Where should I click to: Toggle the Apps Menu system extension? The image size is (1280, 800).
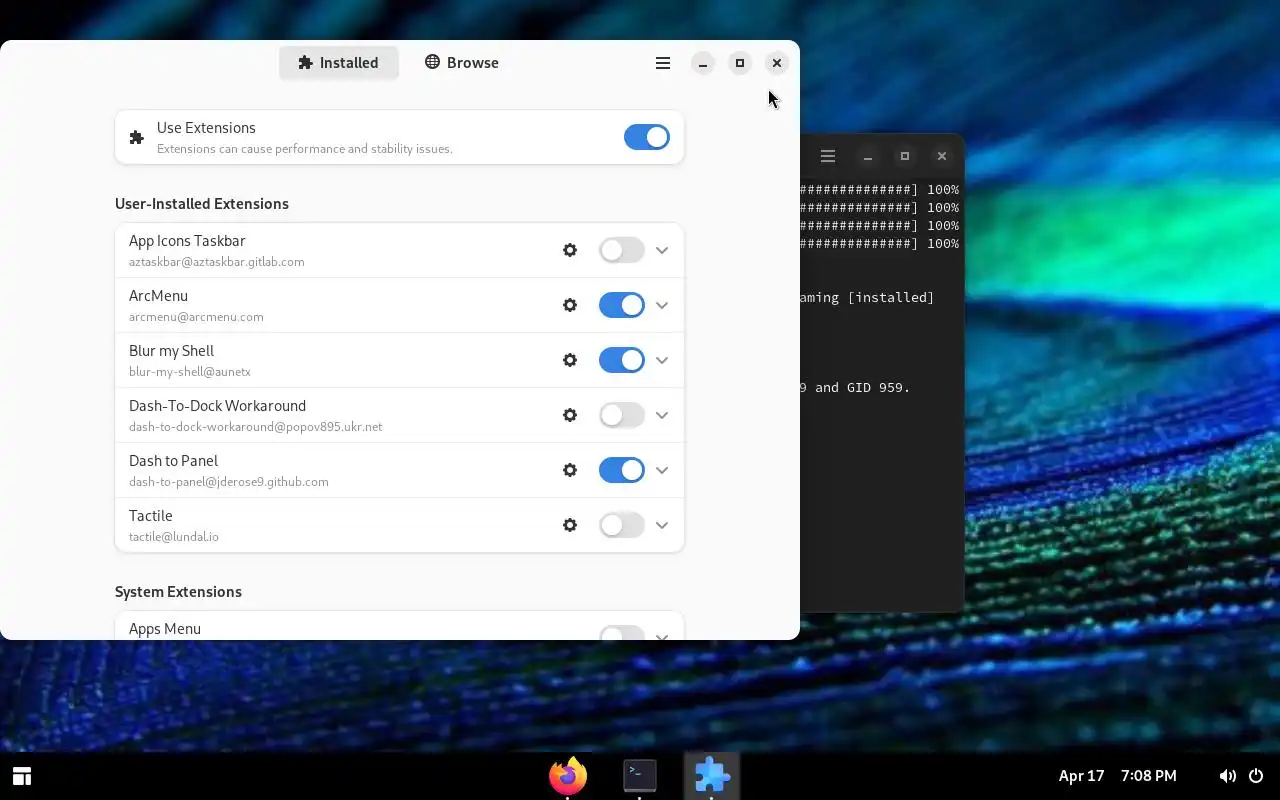click(622, 633)
